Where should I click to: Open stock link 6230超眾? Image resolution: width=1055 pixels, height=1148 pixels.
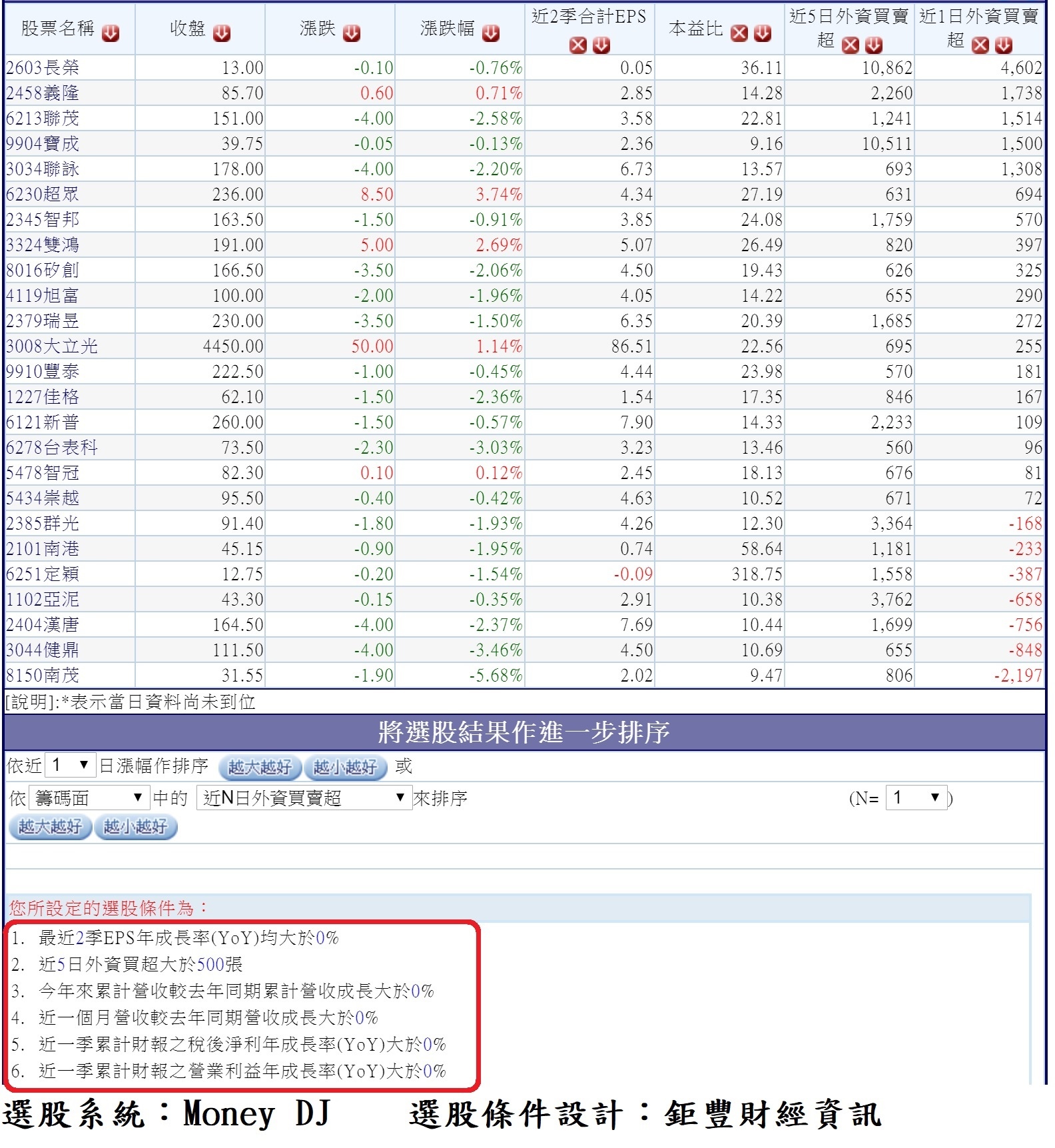click(43, 194)
